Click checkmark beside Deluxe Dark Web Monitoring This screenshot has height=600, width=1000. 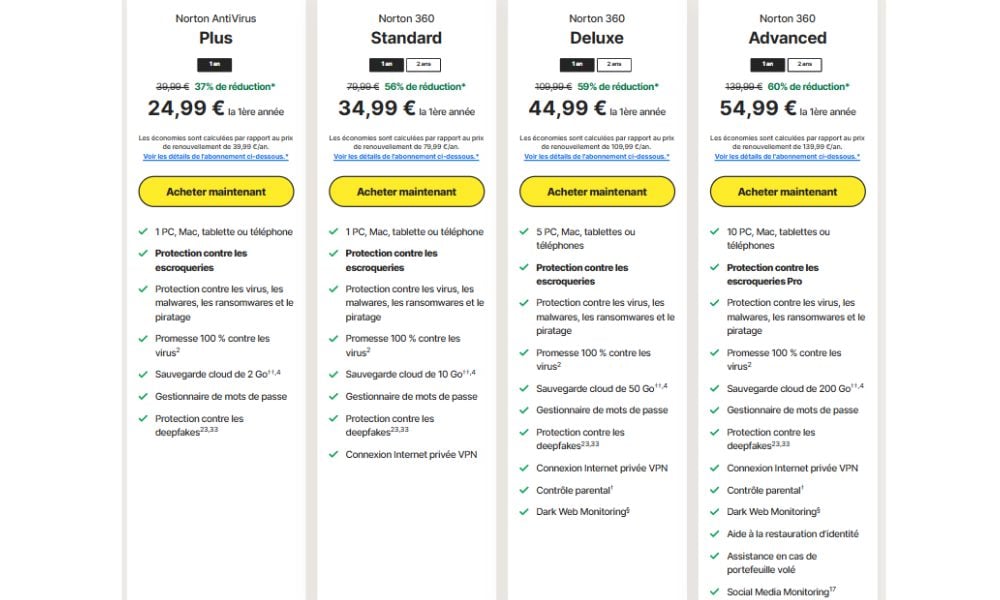coord(524,512)
